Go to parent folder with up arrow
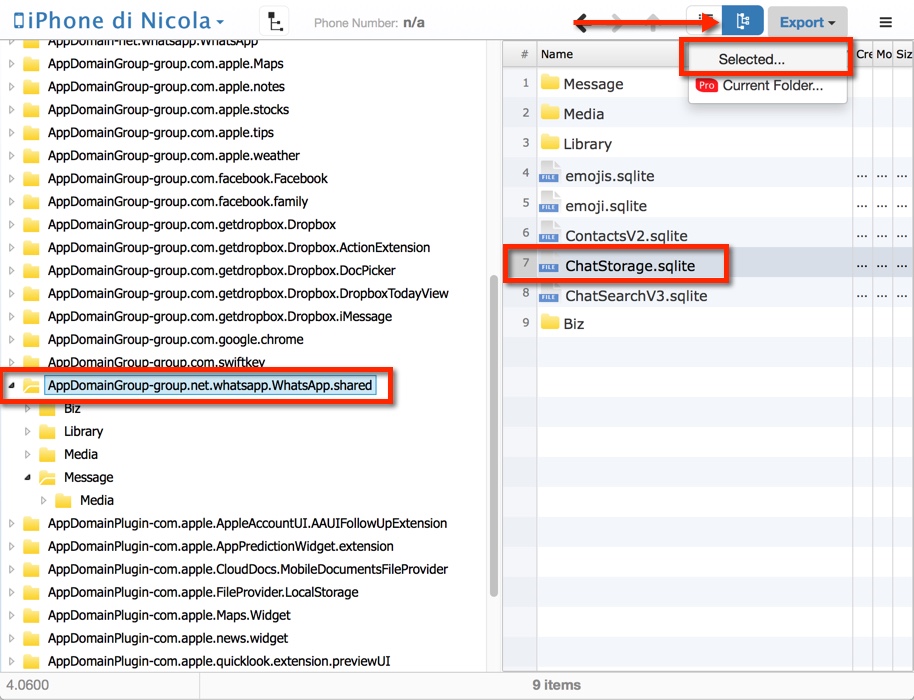The height and width of the screenshot is (700, 914). tap(653, 23)
